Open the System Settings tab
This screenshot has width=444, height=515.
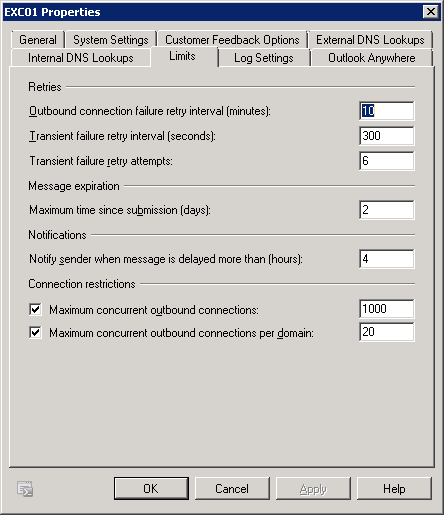(x=111, y=40)
